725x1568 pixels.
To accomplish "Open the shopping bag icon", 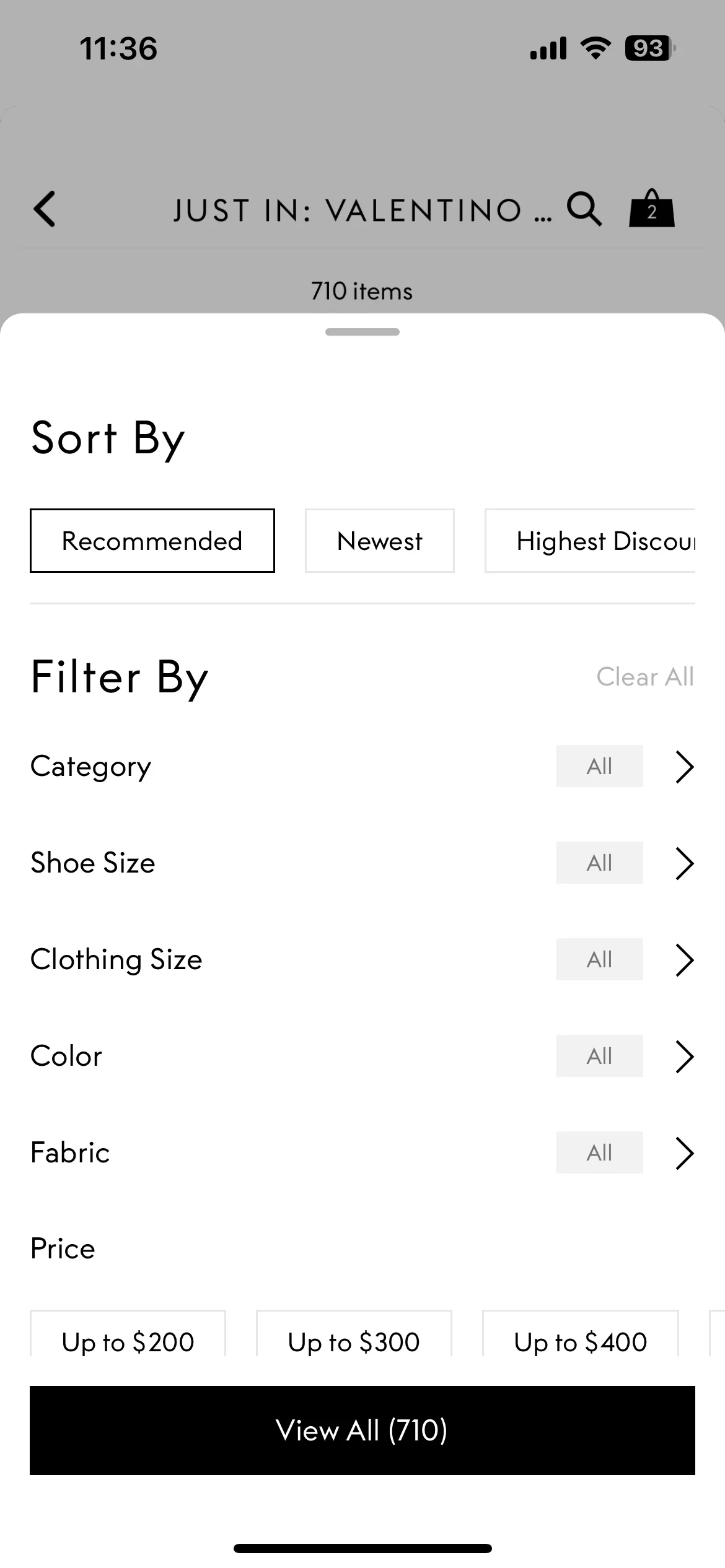I will pos(651,208).
